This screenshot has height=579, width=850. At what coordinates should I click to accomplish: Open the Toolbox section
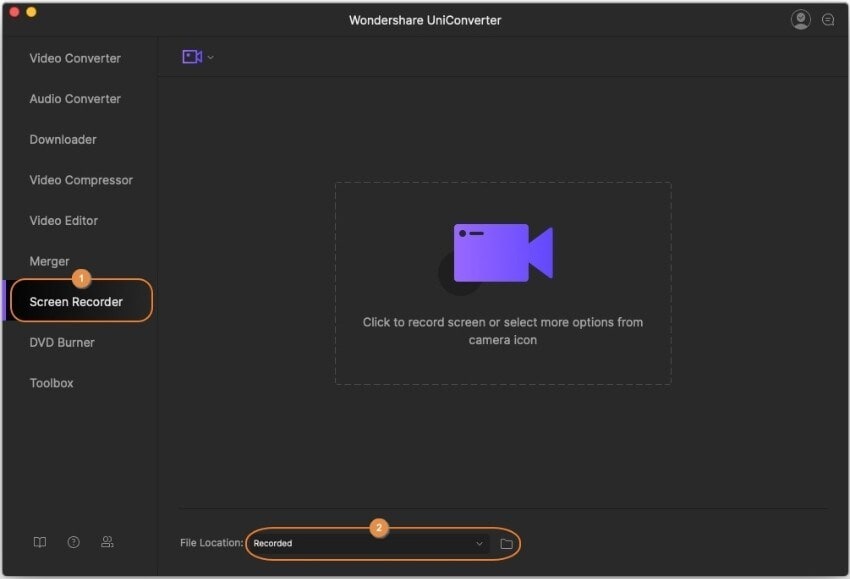click(x=51, y=383)
